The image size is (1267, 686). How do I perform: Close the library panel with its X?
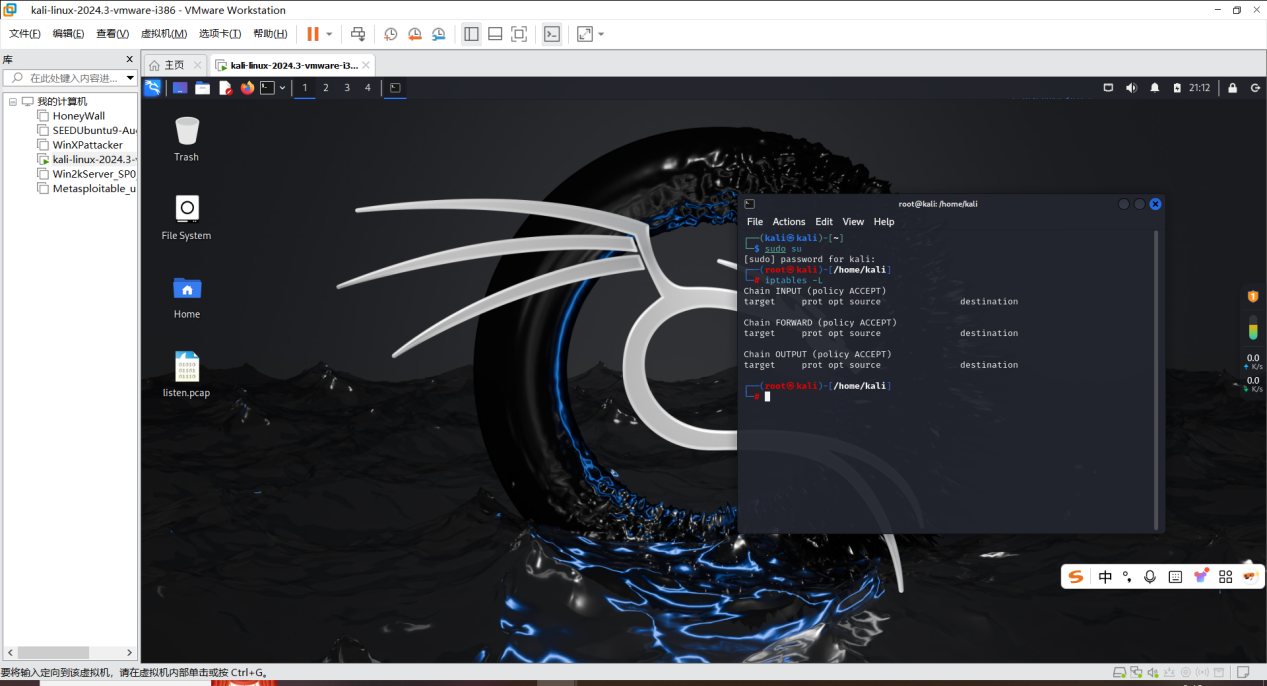[129, 59]
